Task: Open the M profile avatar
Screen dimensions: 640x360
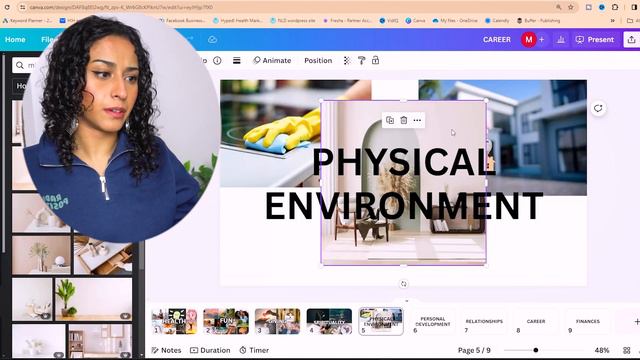Action: pyautogui.click(x=529, y=40)
